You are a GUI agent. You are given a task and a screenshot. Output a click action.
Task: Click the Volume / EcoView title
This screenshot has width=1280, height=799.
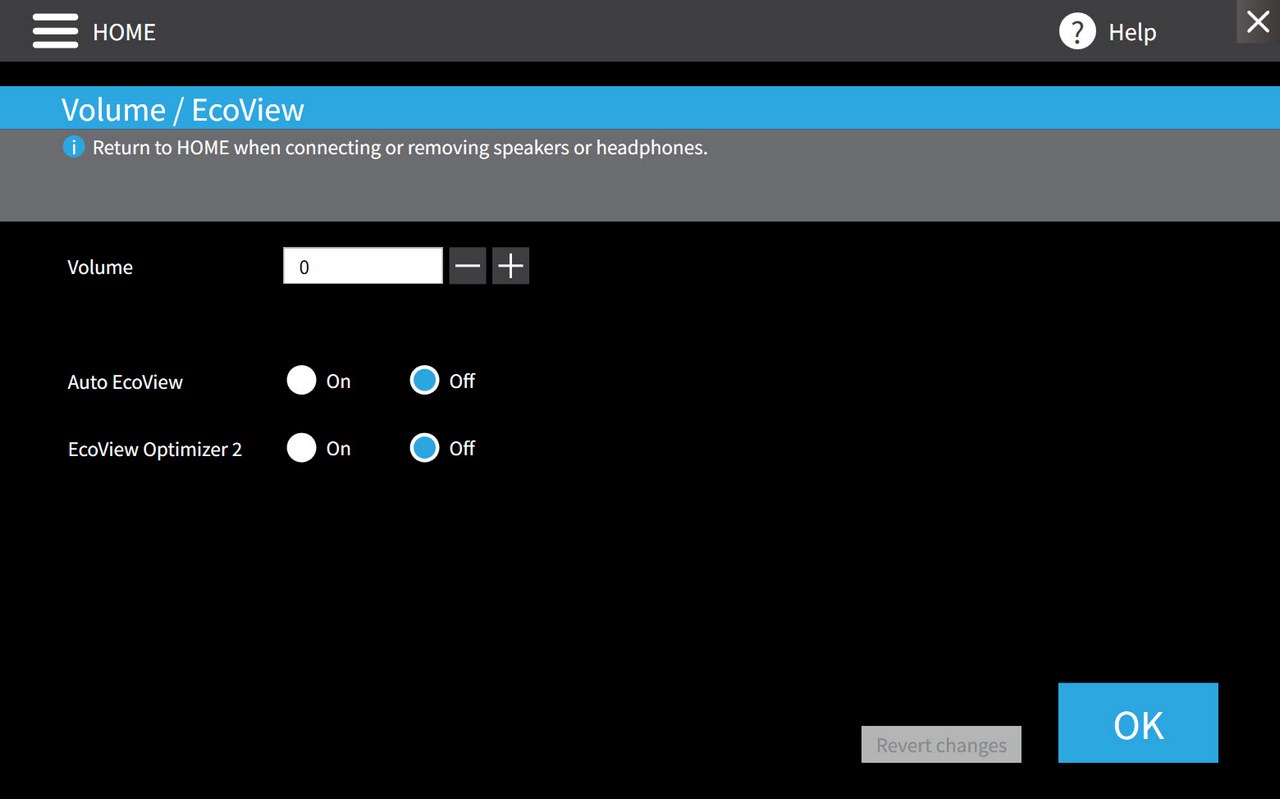pyautogui.click(x=183, y=109)
